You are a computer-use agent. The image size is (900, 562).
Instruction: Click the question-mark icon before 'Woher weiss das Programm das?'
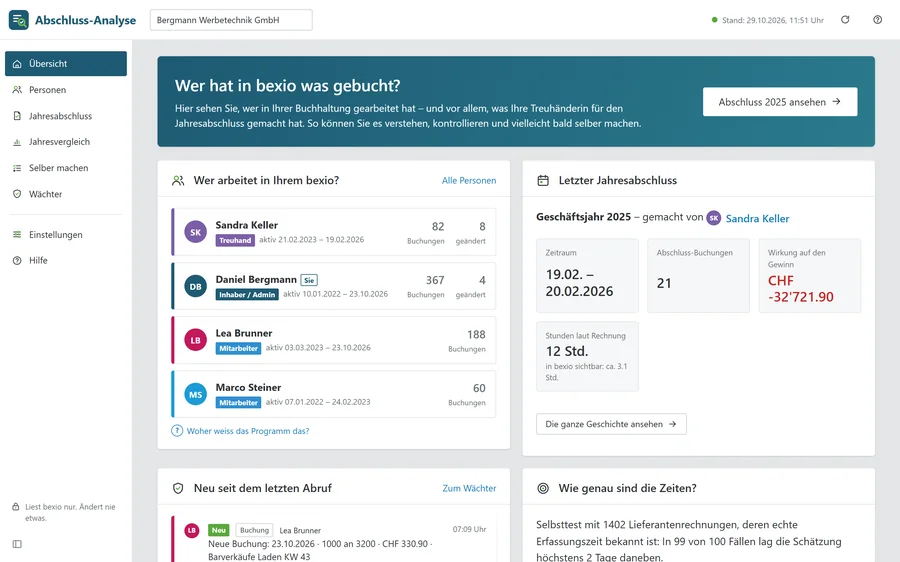click(177, 431)
